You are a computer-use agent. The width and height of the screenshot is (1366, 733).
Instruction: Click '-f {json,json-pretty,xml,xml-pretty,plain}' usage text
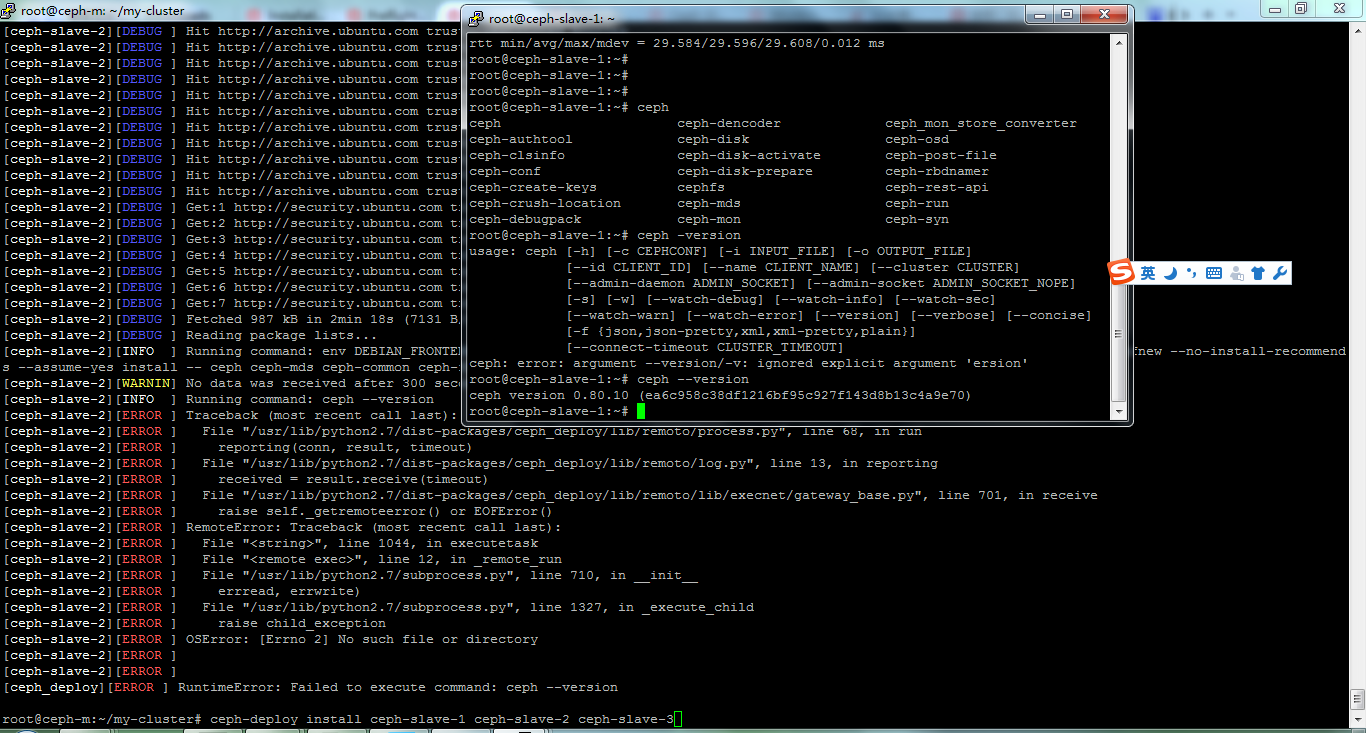click(x=741, y=331)
